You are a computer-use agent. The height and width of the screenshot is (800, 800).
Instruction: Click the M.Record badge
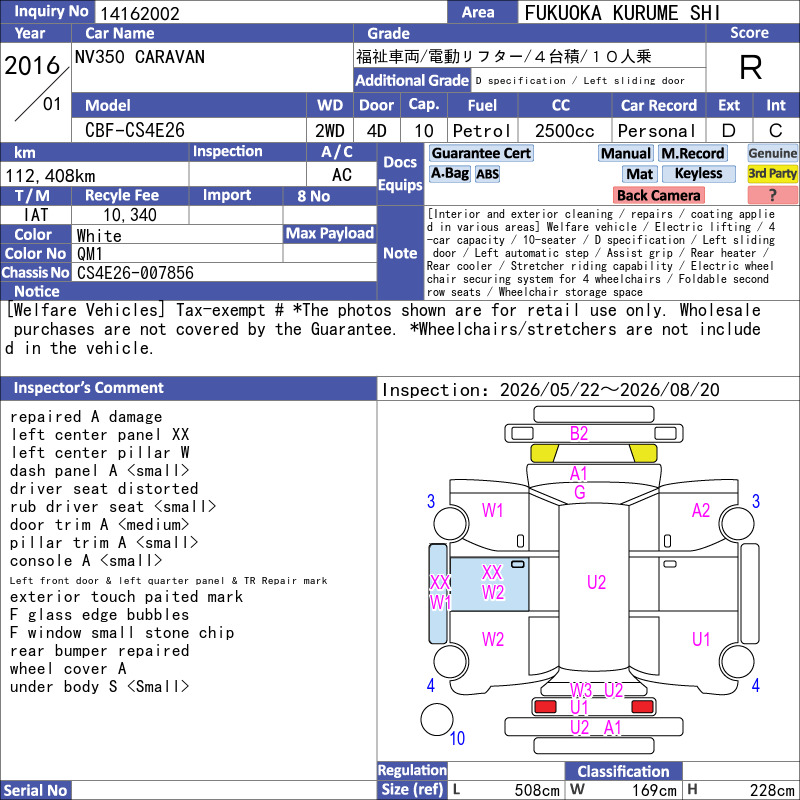[693, 153]
